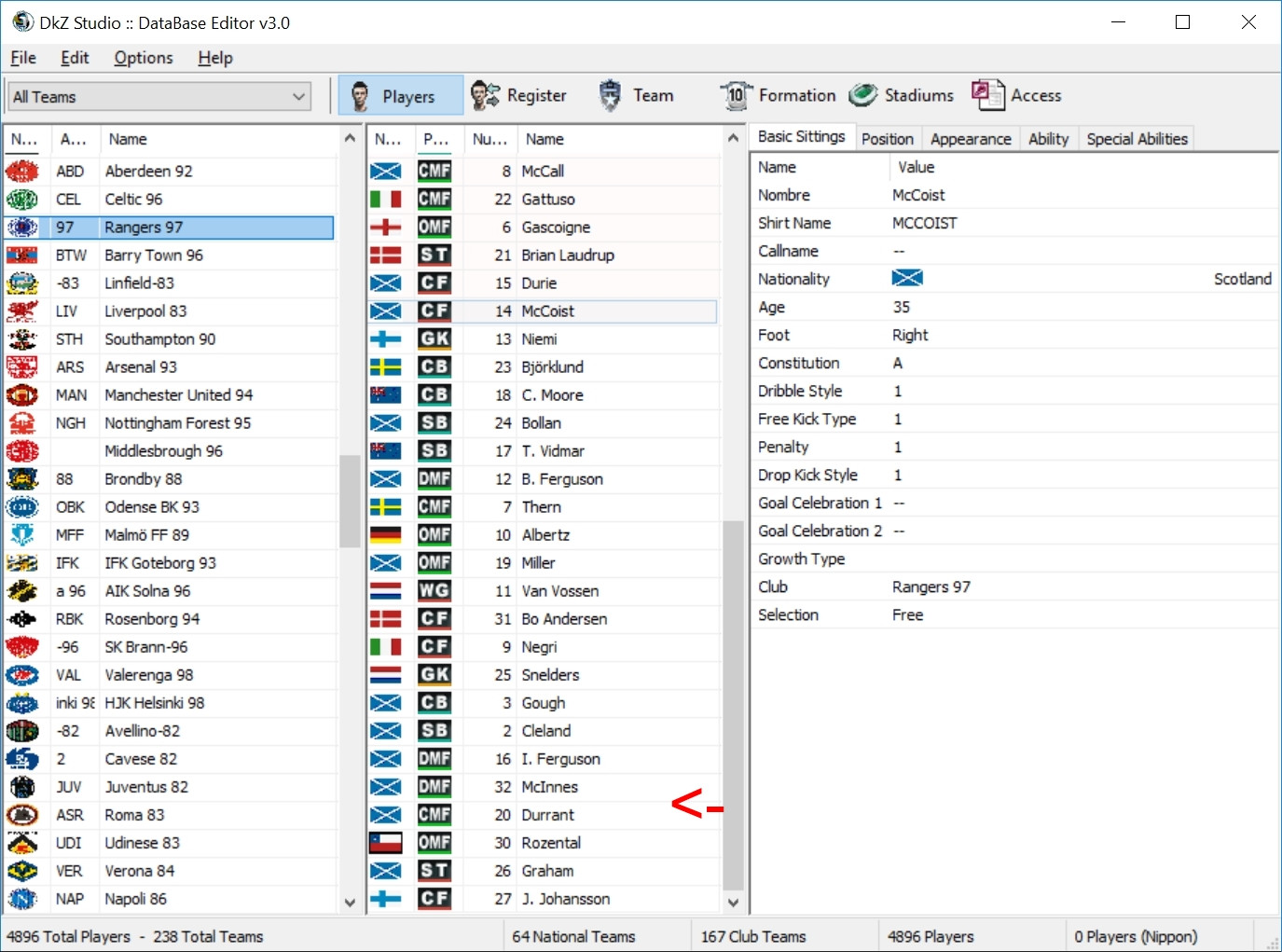The width and height of the screenshot is (1282, 952).
Task: Switch to the Appearance tab
Action: click(x=971, y=139)
